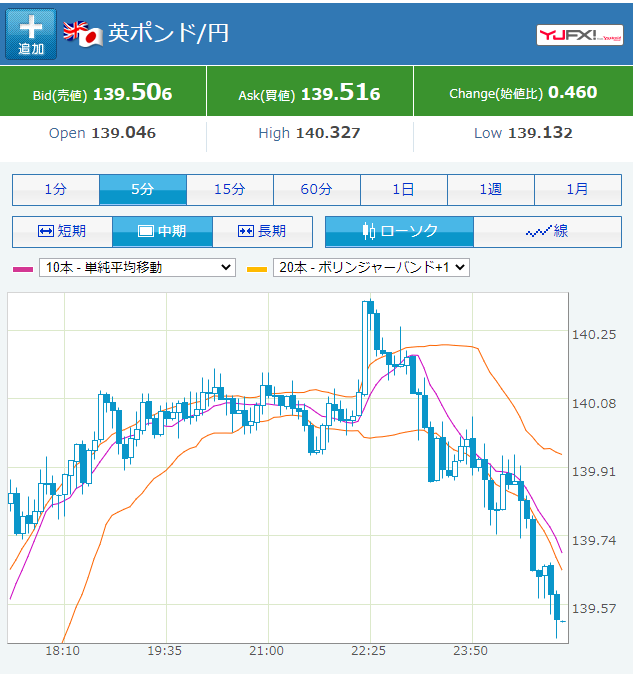Click the orange Bollinger band color swatch
Image resolution: width=633 pixels, height=674 pixels.
pos(257,269)
